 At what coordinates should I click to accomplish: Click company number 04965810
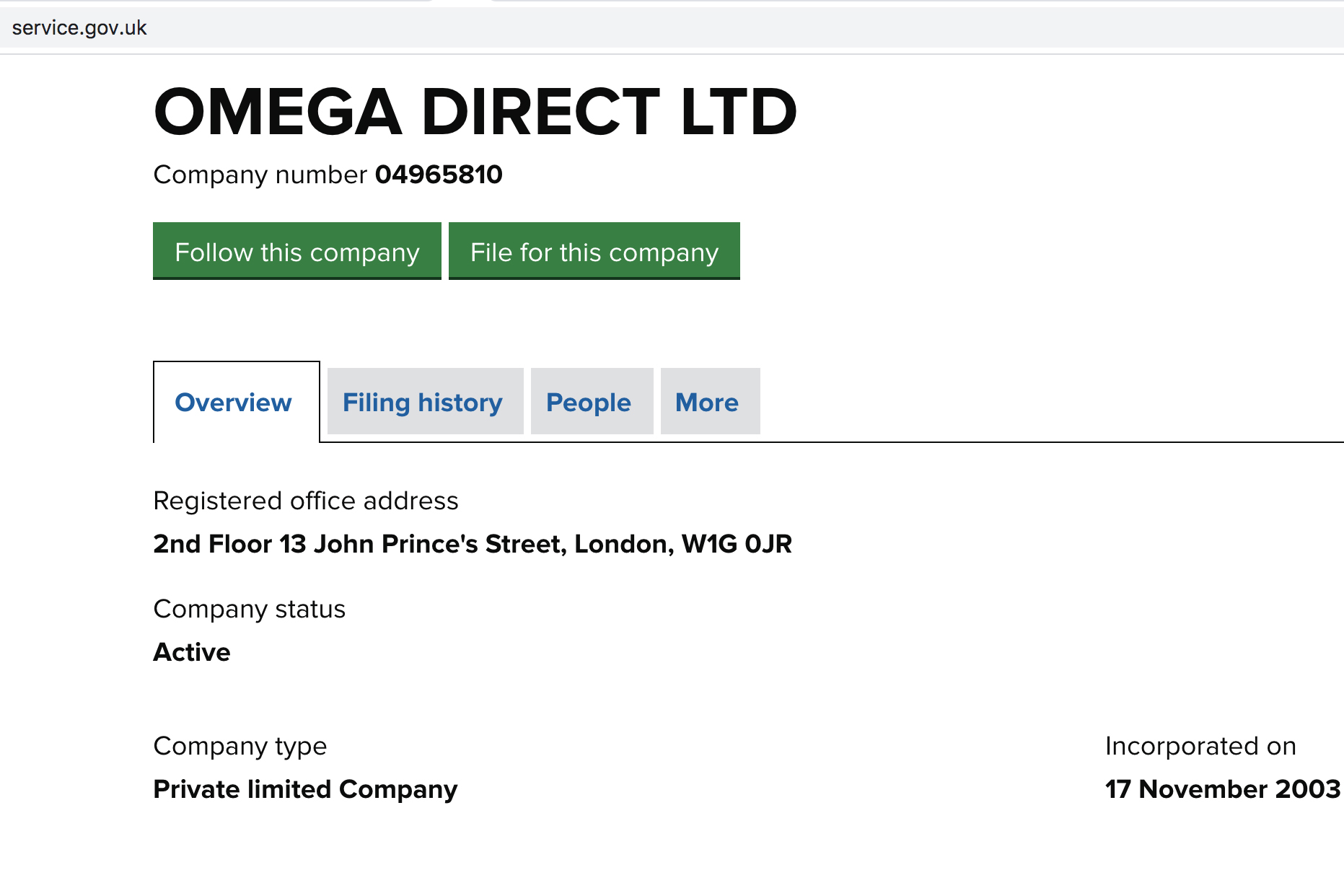coord(439,175)
